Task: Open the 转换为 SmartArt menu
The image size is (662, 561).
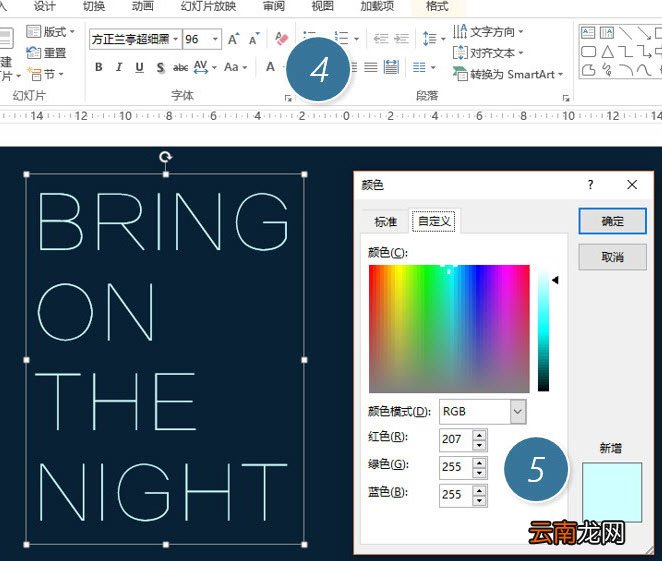Action: (508, 74)
